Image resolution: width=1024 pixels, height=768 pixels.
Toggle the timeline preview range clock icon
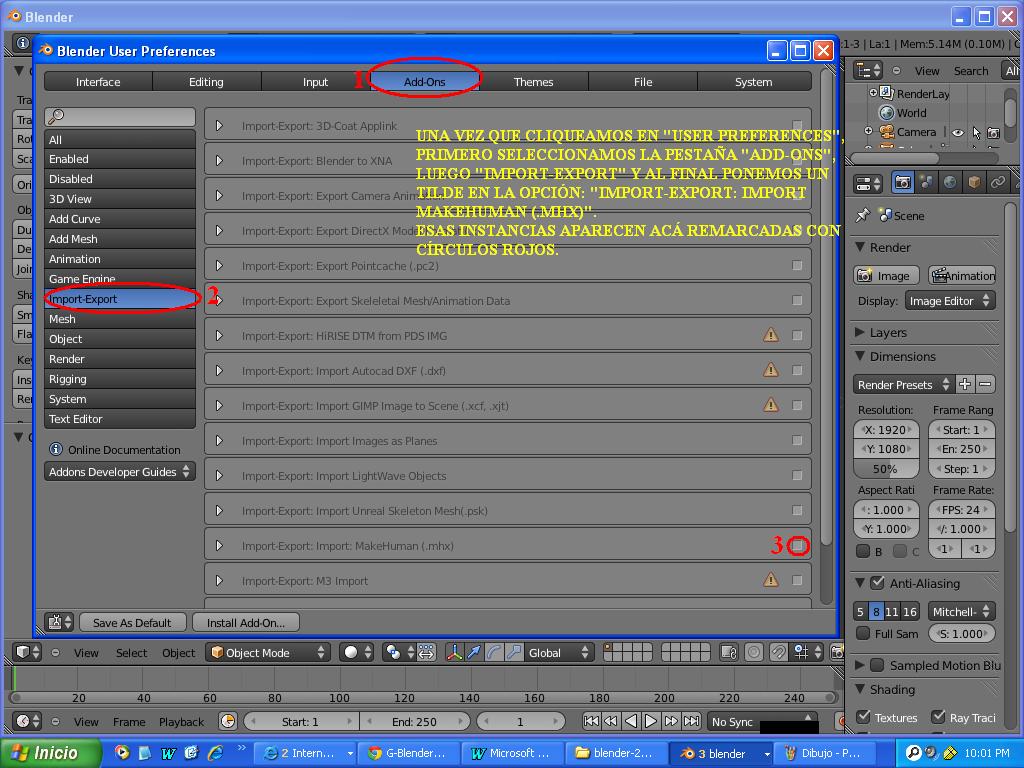pyautogui.click(x=228, y=722)
